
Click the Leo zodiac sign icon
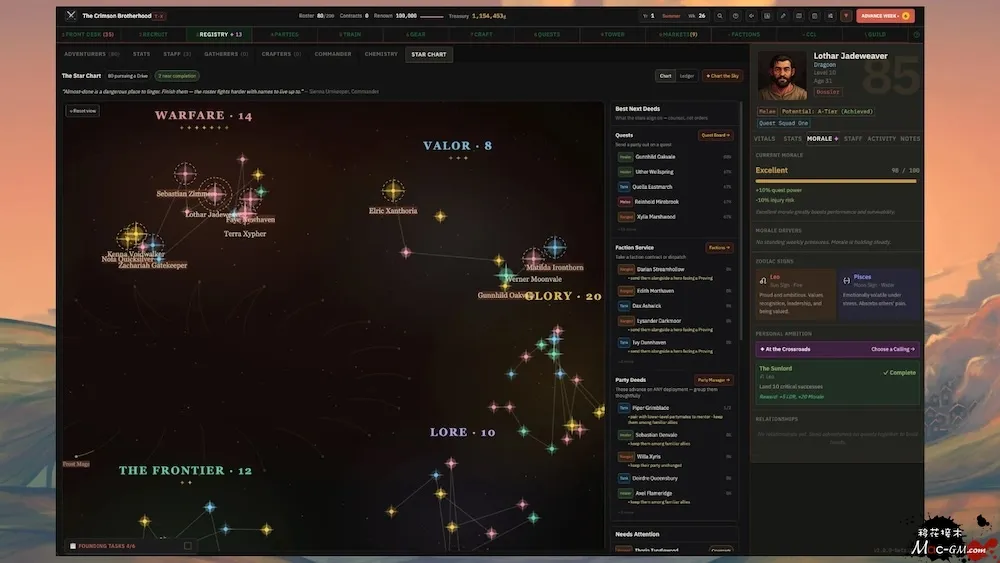pyautogui.click(x=763, y=281)
